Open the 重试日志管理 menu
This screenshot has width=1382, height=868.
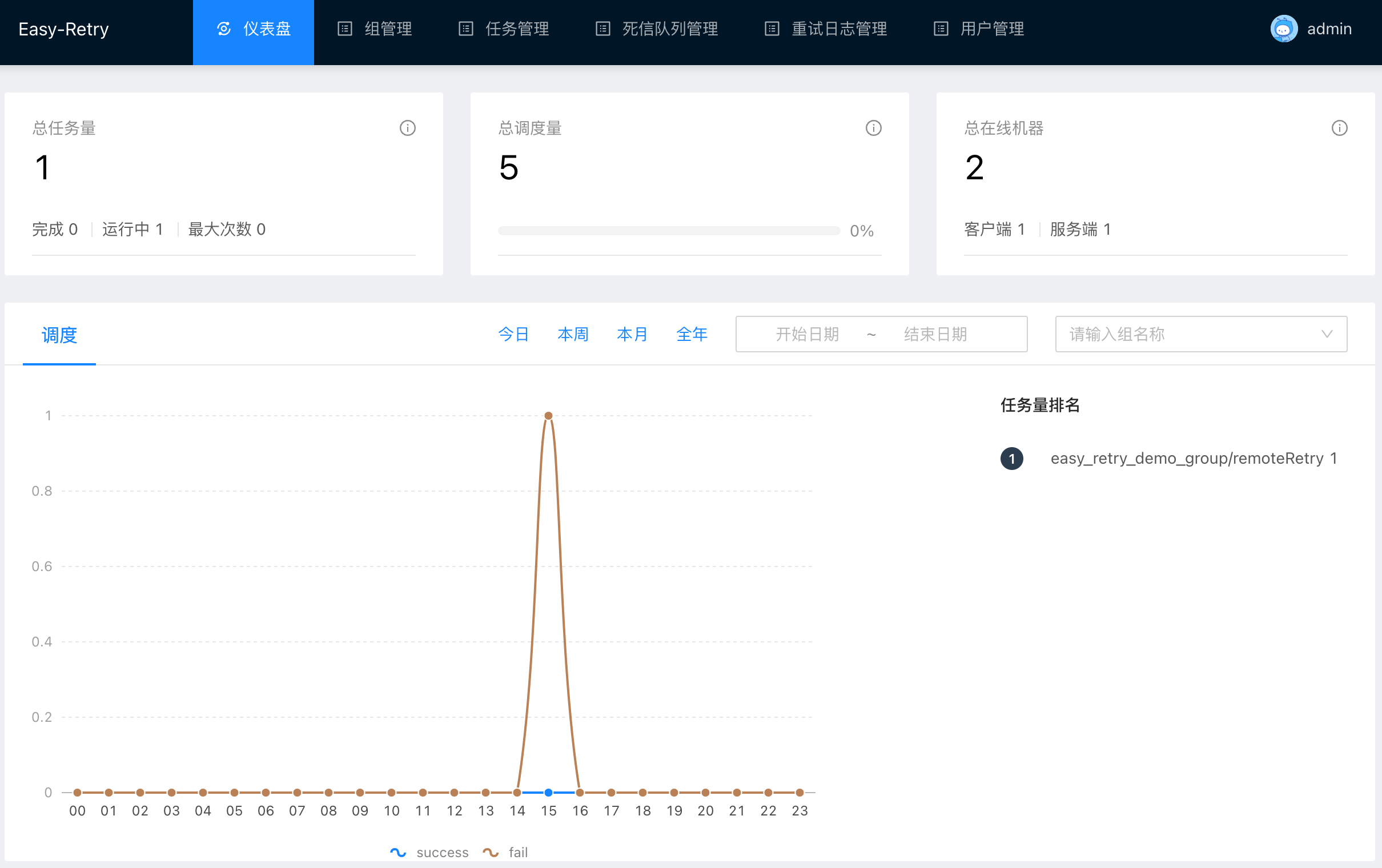click(838, 29)
